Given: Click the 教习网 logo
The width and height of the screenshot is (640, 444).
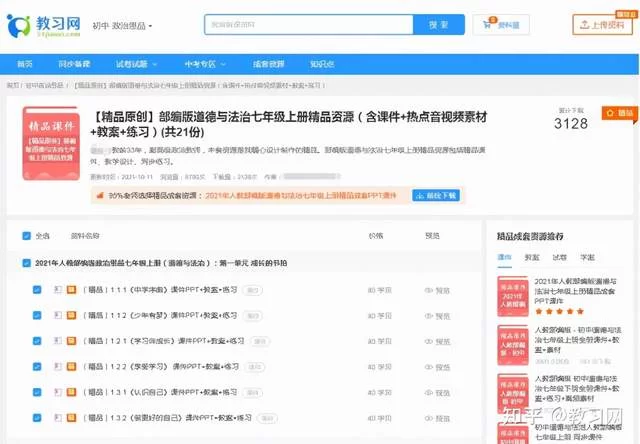Looking at the screenshot, I should click(x=43, y=25).
